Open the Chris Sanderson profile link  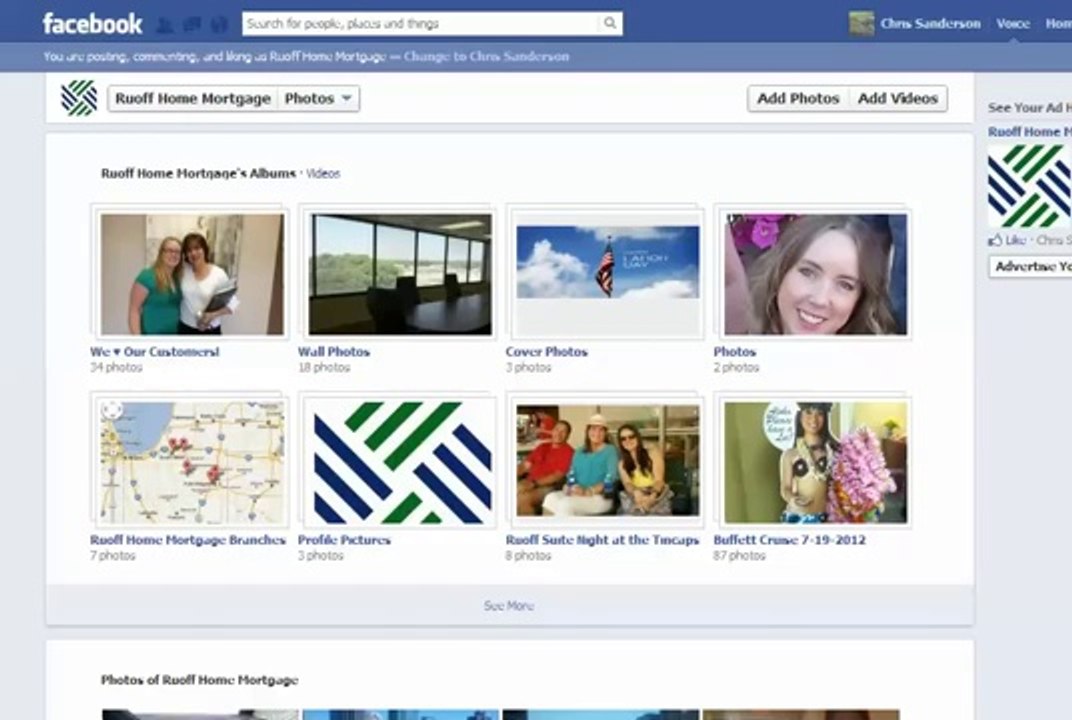(930, 23)
